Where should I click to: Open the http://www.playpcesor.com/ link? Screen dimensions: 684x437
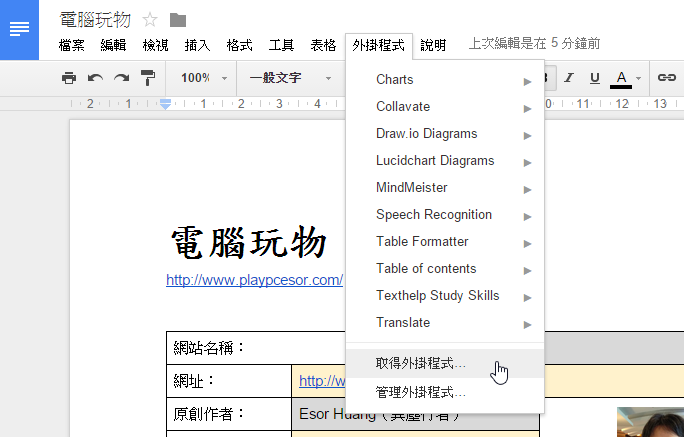click(254, 280)
